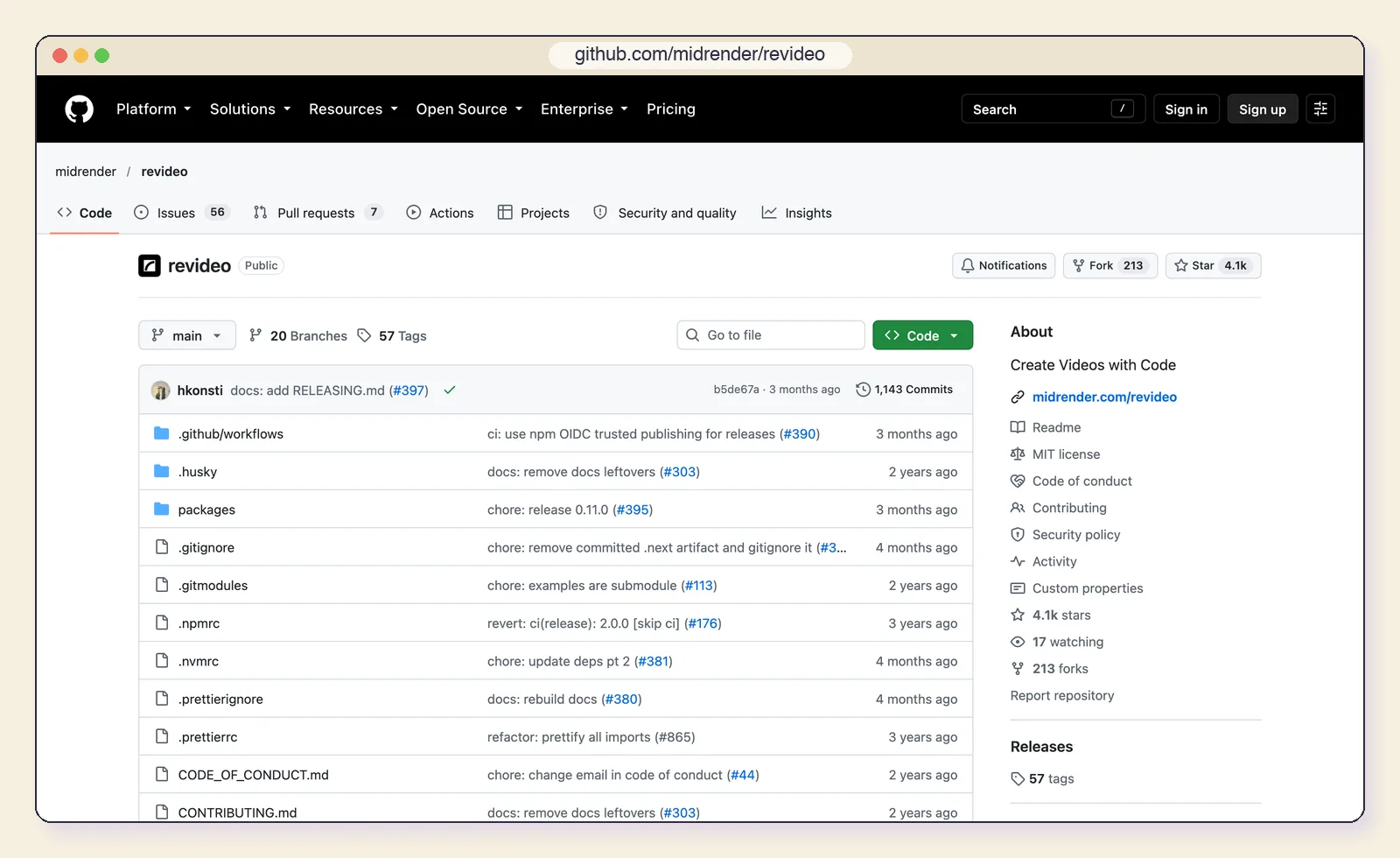Expand the Open Source menu
The height and width of the screenshot is (858, 1400).
pyautogui.click(x=469, y=109)
